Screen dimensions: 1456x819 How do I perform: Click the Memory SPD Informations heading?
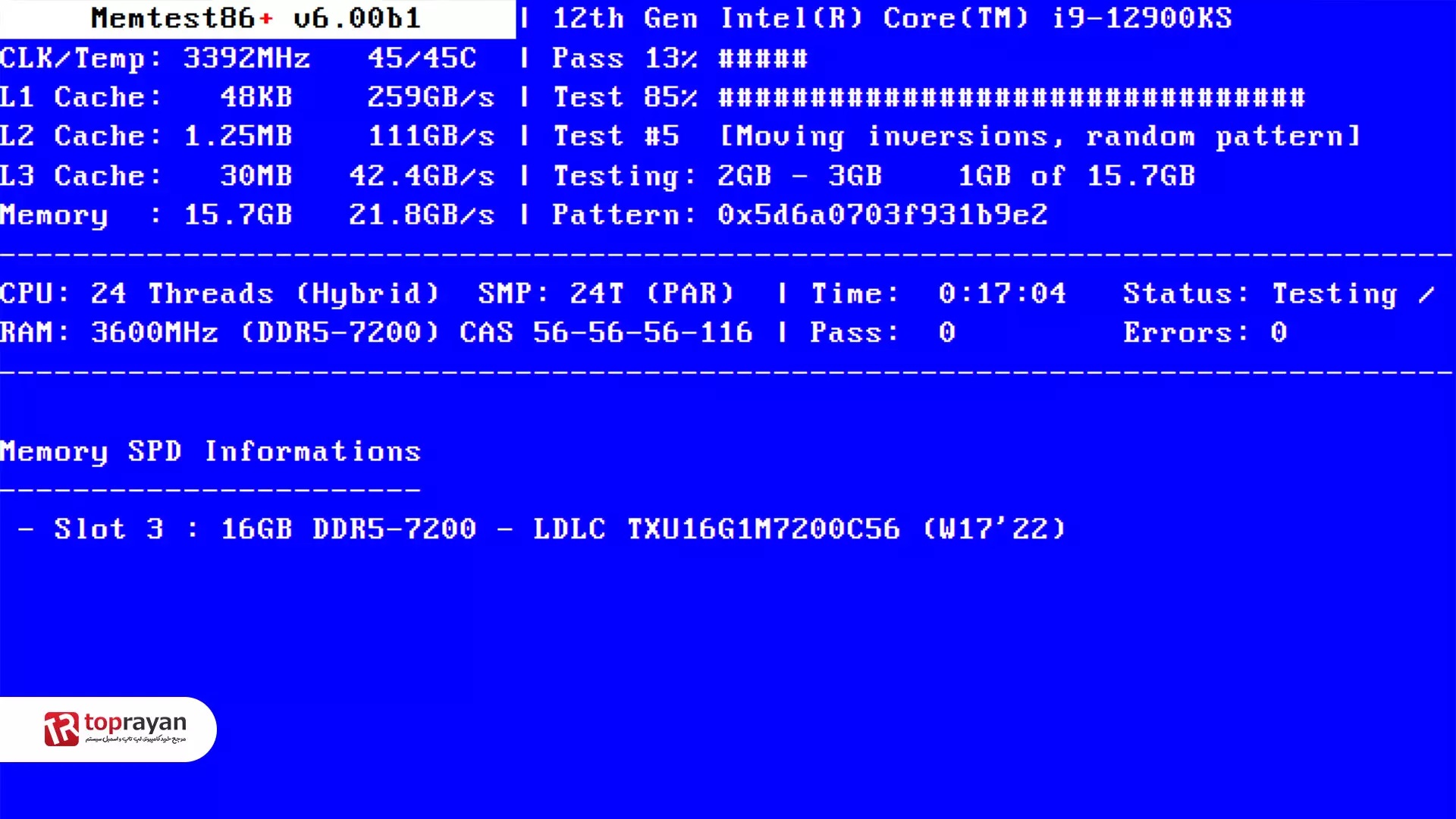pyautogui.click(x=210, y=452)
